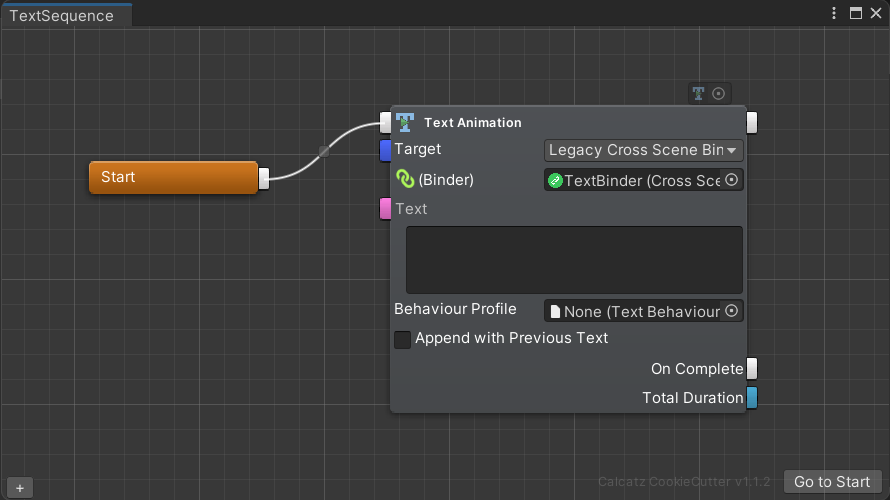Open object picker for Behaviour Profile

731,311
